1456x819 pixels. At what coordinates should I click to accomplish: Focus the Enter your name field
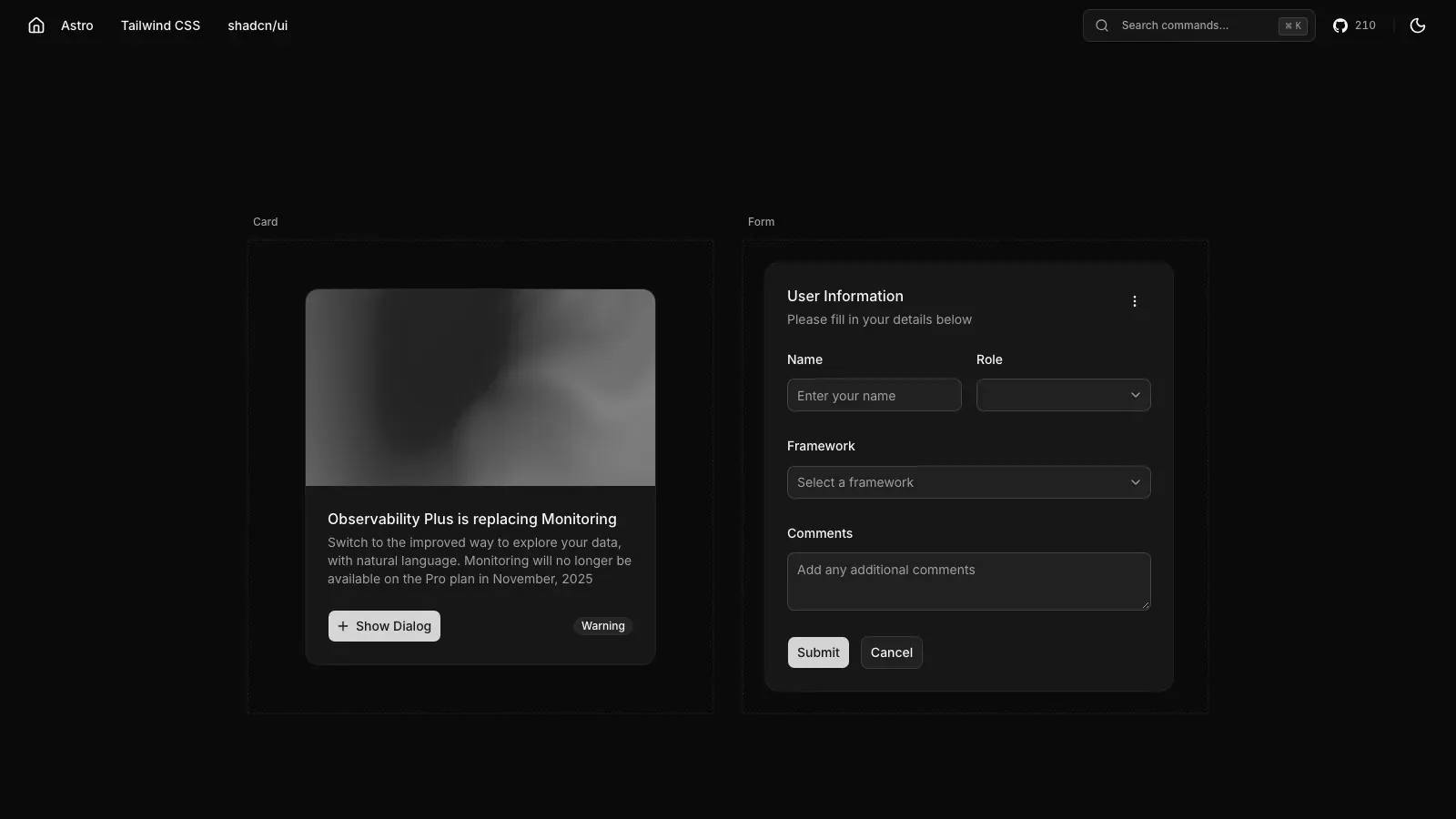(x=874, y=395)
